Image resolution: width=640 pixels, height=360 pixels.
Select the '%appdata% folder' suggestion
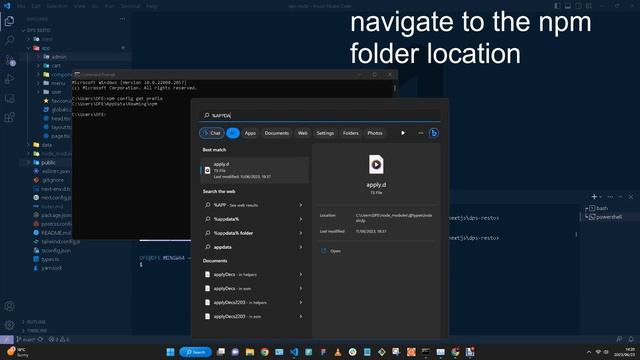(253, 233)
